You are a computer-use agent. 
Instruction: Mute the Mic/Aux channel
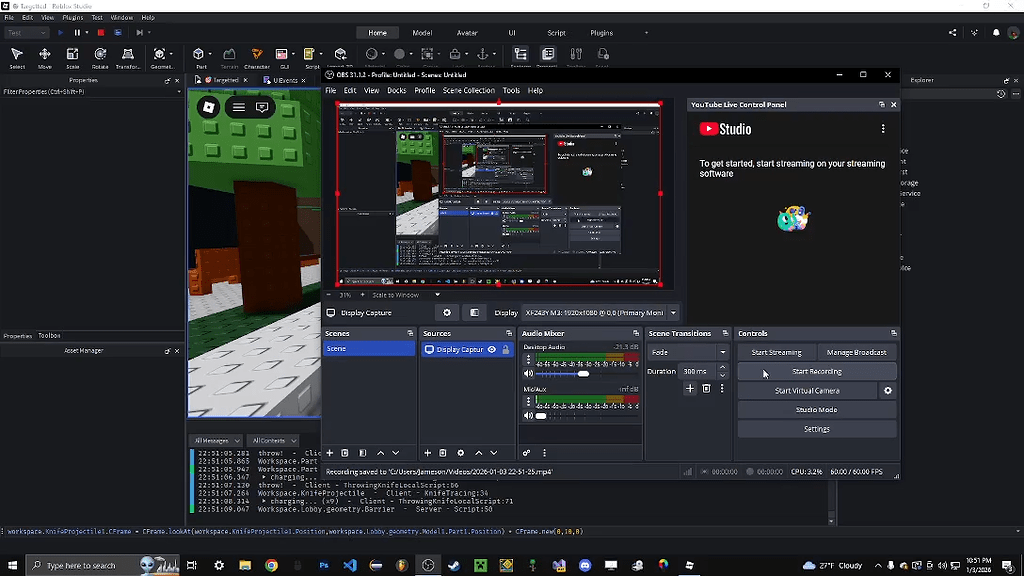[x=528, y=415]
